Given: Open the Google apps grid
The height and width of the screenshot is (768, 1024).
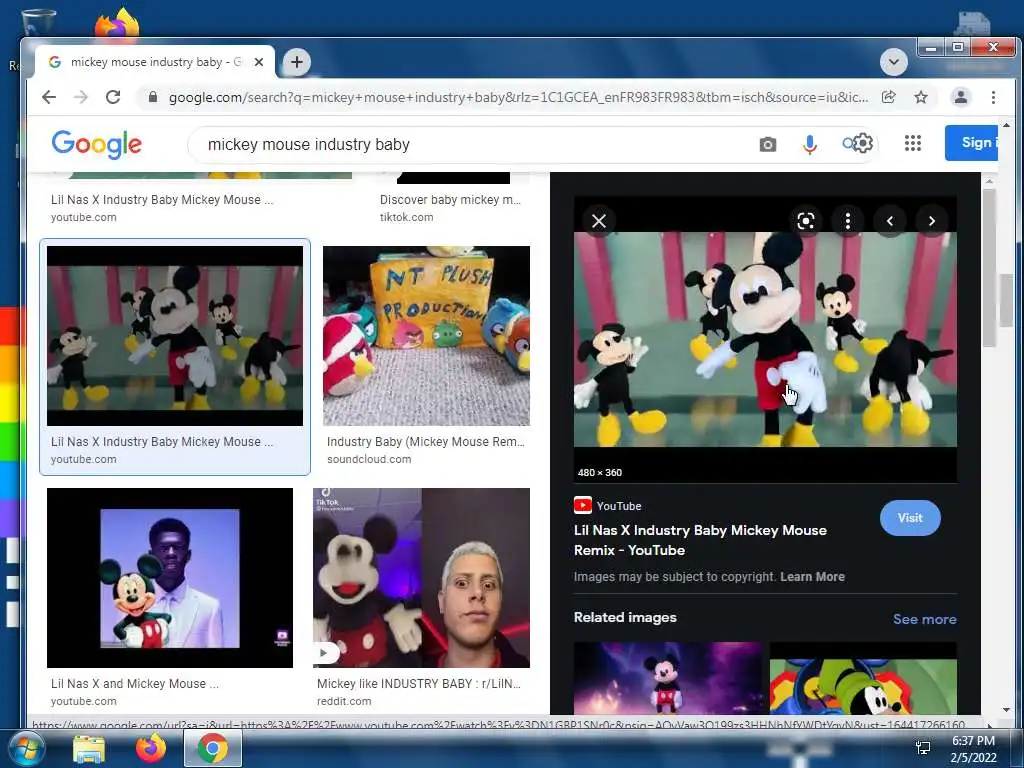Looking at the screenshot, I should point(912,143).
